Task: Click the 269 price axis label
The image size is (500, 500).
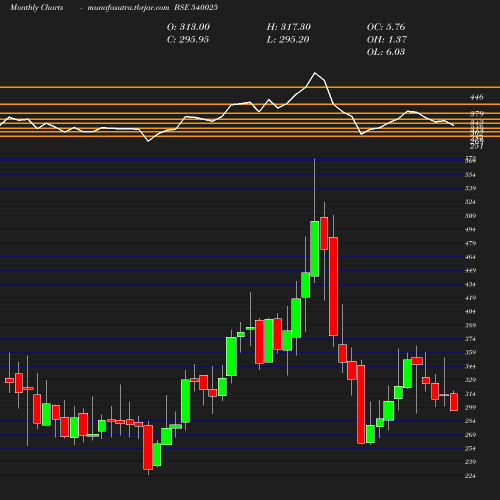Action: click(x=470, y=435)
